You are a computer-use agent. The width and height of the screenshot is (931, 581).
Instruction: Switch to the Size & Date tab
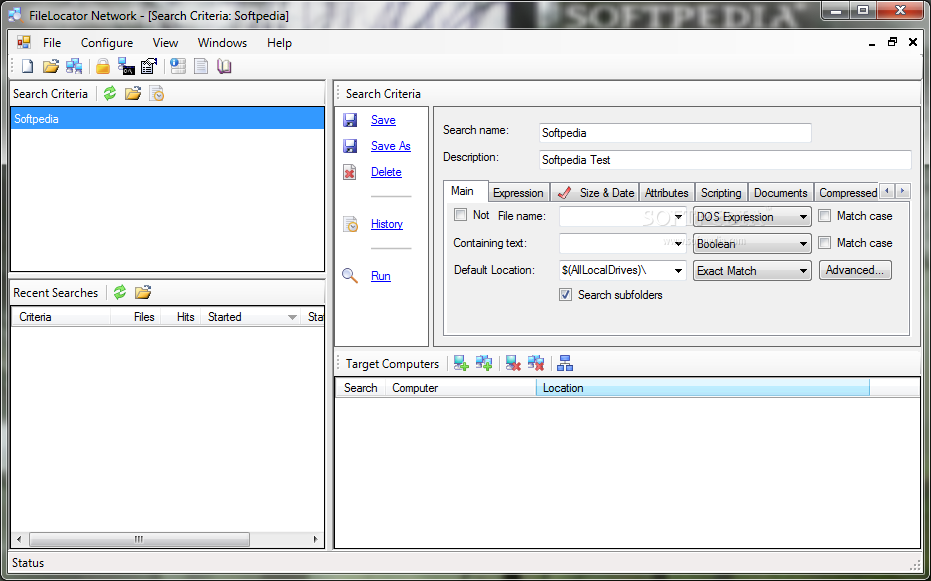click(x=596, y=192)
